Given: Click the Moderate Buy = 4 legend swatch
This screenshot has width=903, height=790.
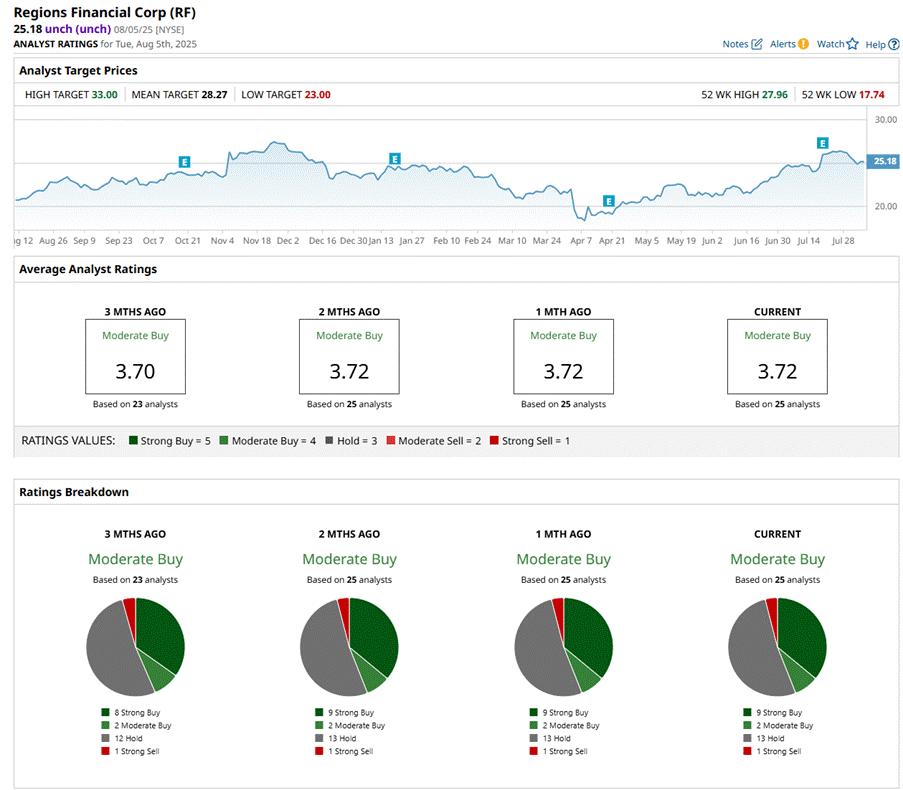Looking at the screenshot, I should pyautogui.click(x=224, y=440).
